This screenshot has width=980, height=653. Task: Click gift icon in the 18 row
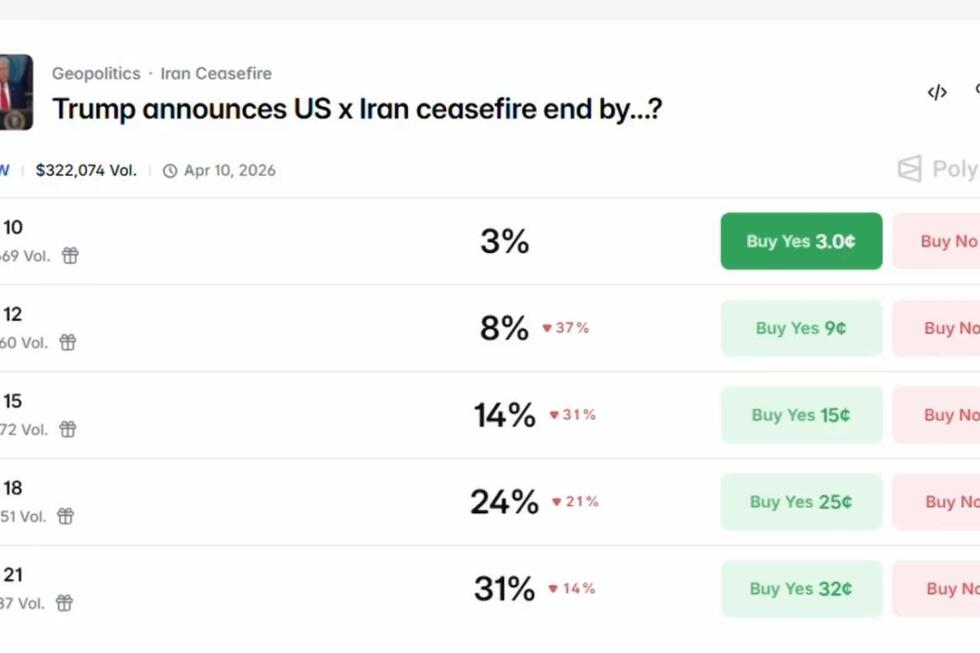65,517
